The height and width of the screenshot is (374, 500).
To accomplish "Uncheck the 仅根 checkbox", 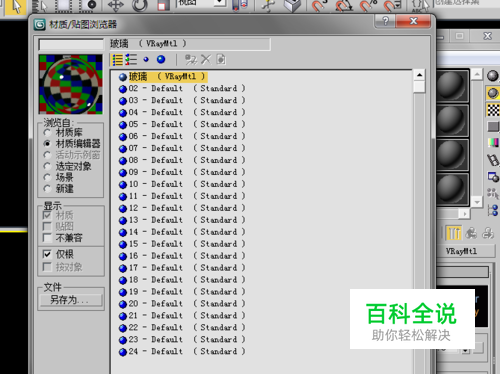I will 47,254.
